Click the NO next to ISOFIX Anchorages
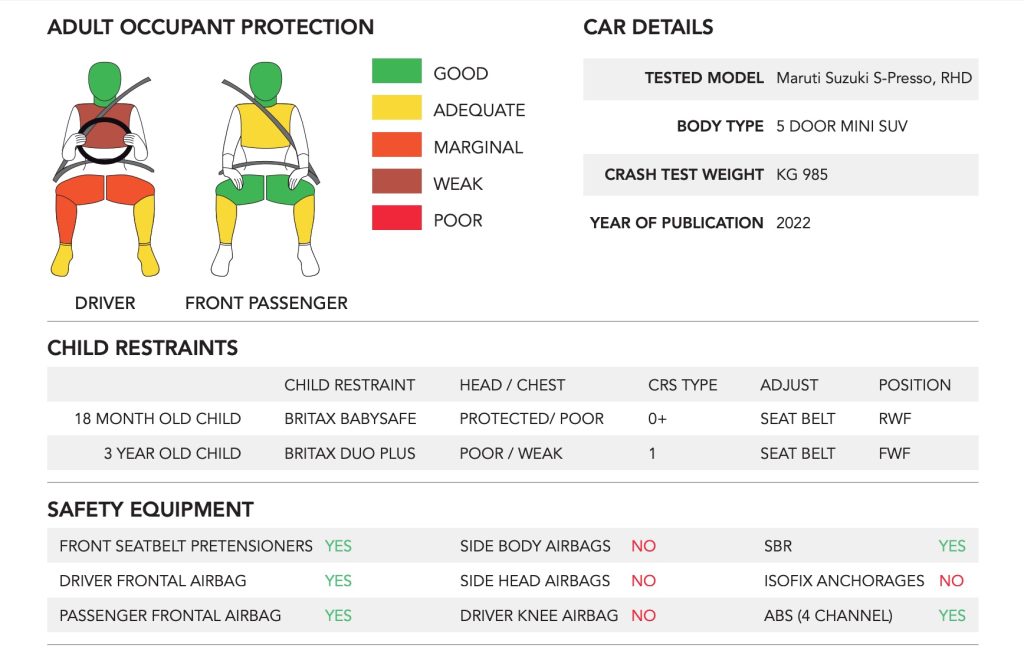The height and width of the screenshot is (657, 1024). tap(952, 581)
